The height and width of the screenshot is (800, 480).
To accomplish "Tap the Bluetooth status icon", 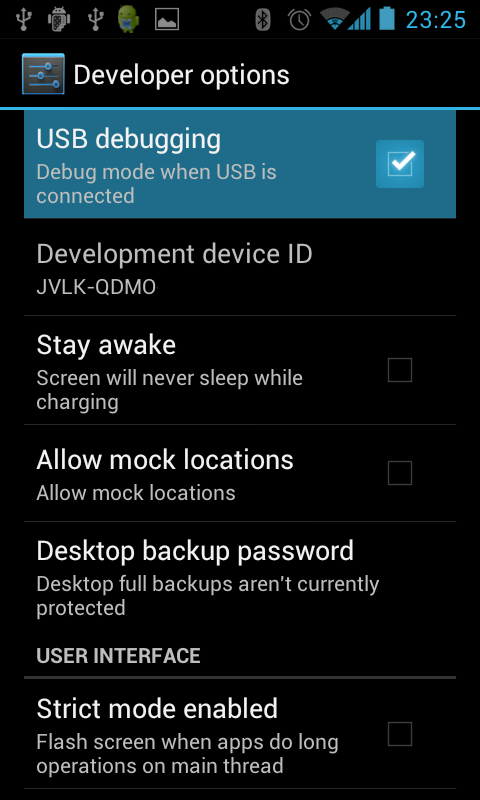I will coord(262,20).
